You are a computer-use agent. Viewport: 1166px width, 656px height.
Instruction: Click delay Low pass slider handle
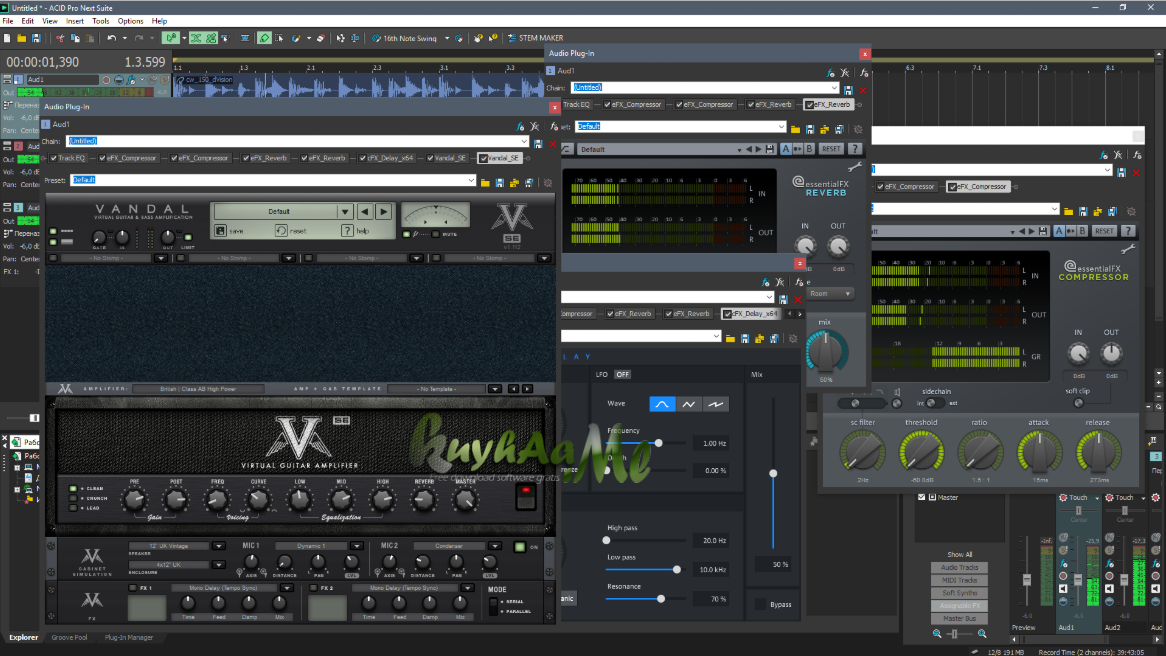(x=677, y=570)
